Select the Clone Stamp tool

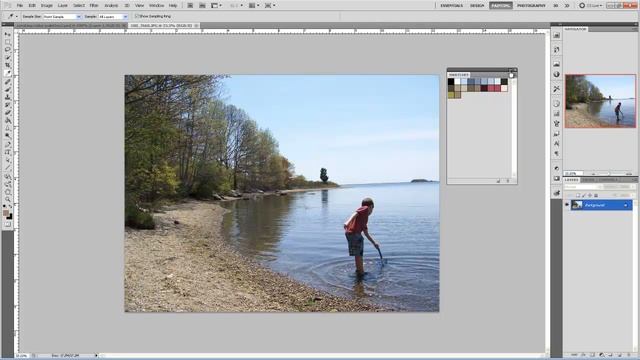8,98
